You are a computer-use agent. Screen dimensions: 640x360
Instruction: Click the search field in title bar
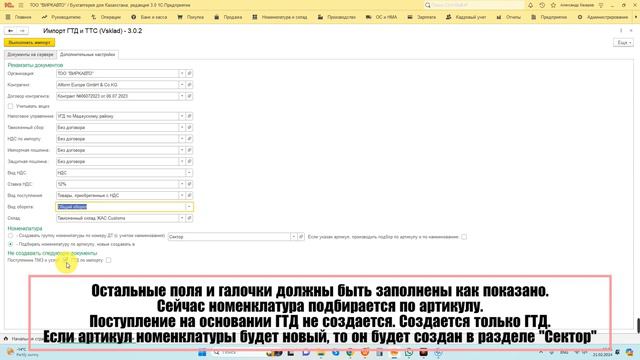(473, 5)
